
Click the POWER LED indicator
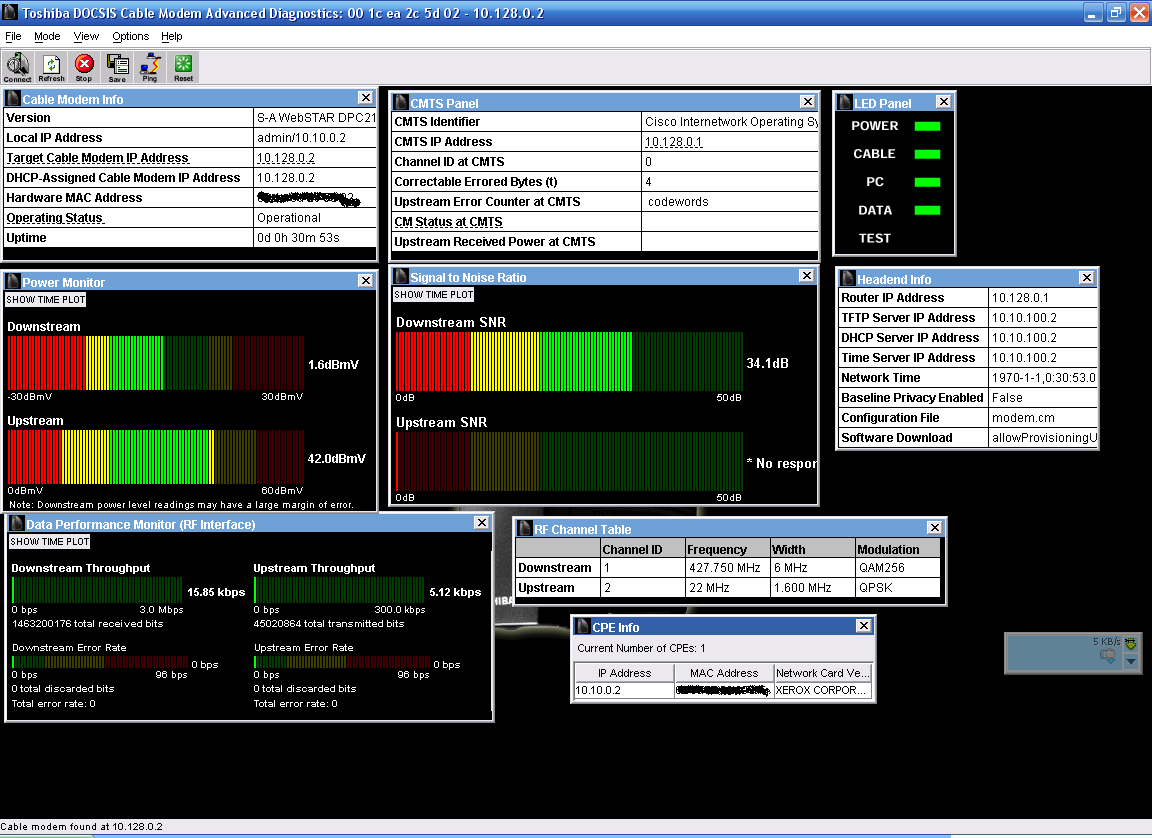point(927,126)
